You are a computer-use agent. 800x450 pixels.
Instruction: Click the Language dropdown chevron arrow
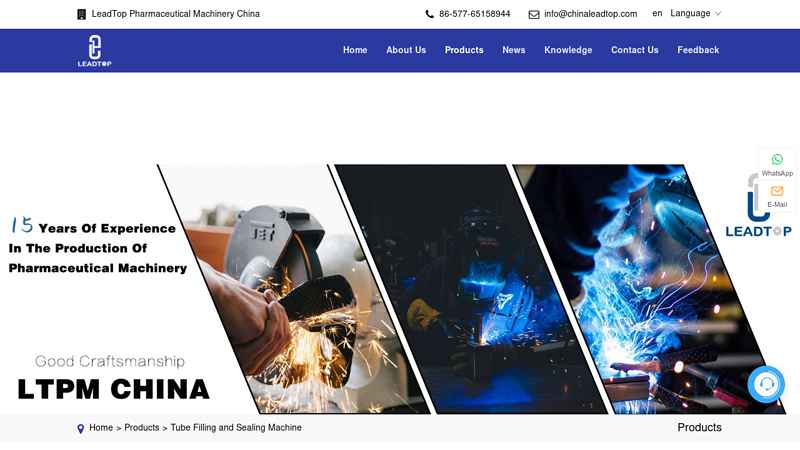click(718, 14)
